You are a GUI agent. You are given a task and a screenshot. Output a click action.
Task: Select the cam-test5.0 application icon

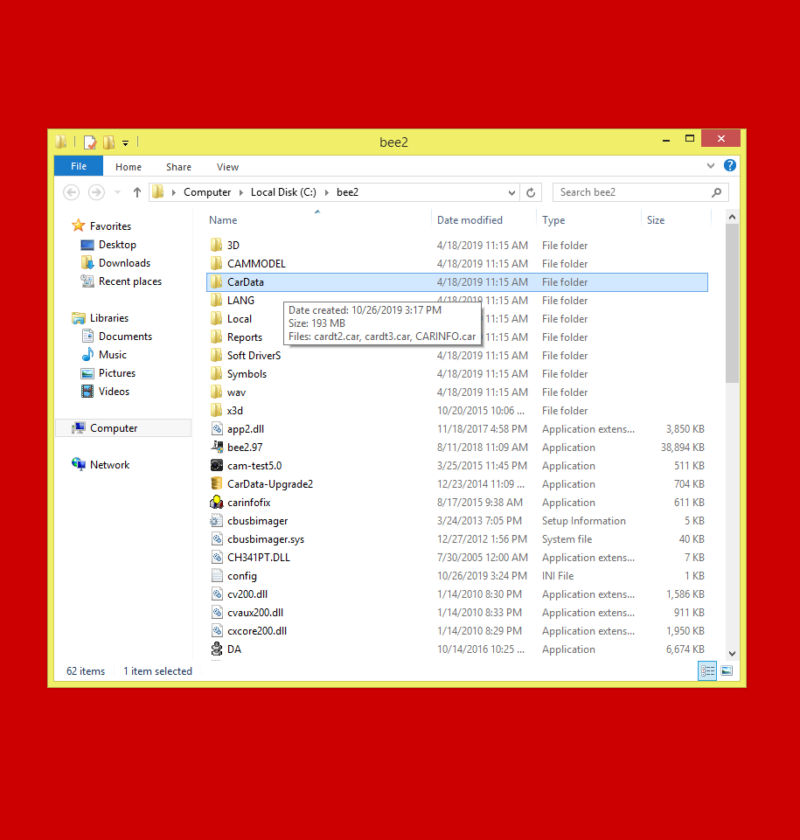(x=217, y=466)
